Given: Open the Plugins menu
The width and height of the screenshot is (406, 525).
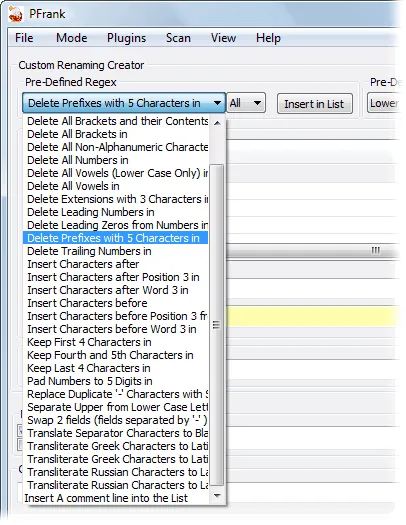Looking at the screenshot, I should 127,38.
